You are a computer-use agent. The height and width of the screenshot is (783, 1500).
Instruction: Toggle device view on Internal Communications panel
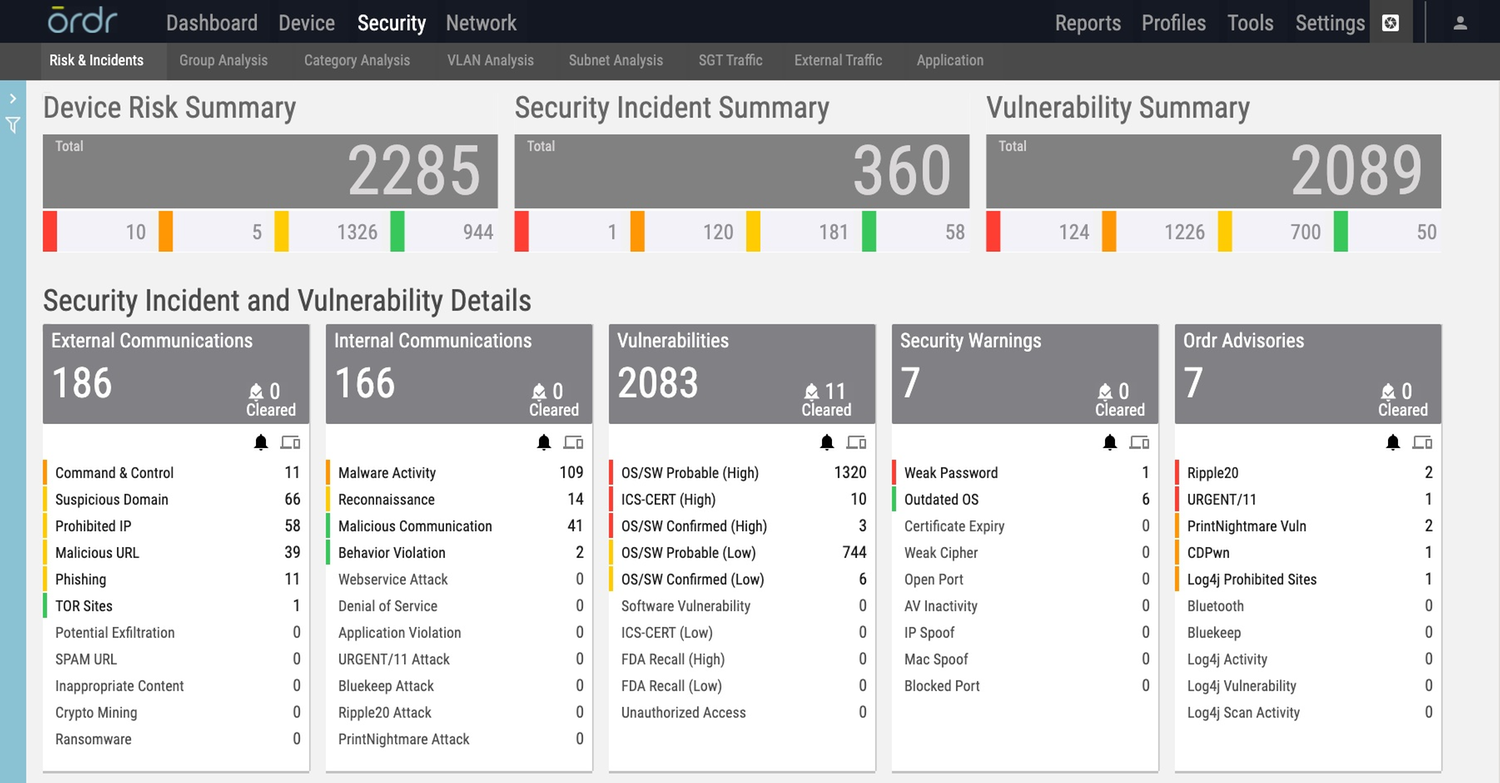pyautogui.click(x=573, y=441)
